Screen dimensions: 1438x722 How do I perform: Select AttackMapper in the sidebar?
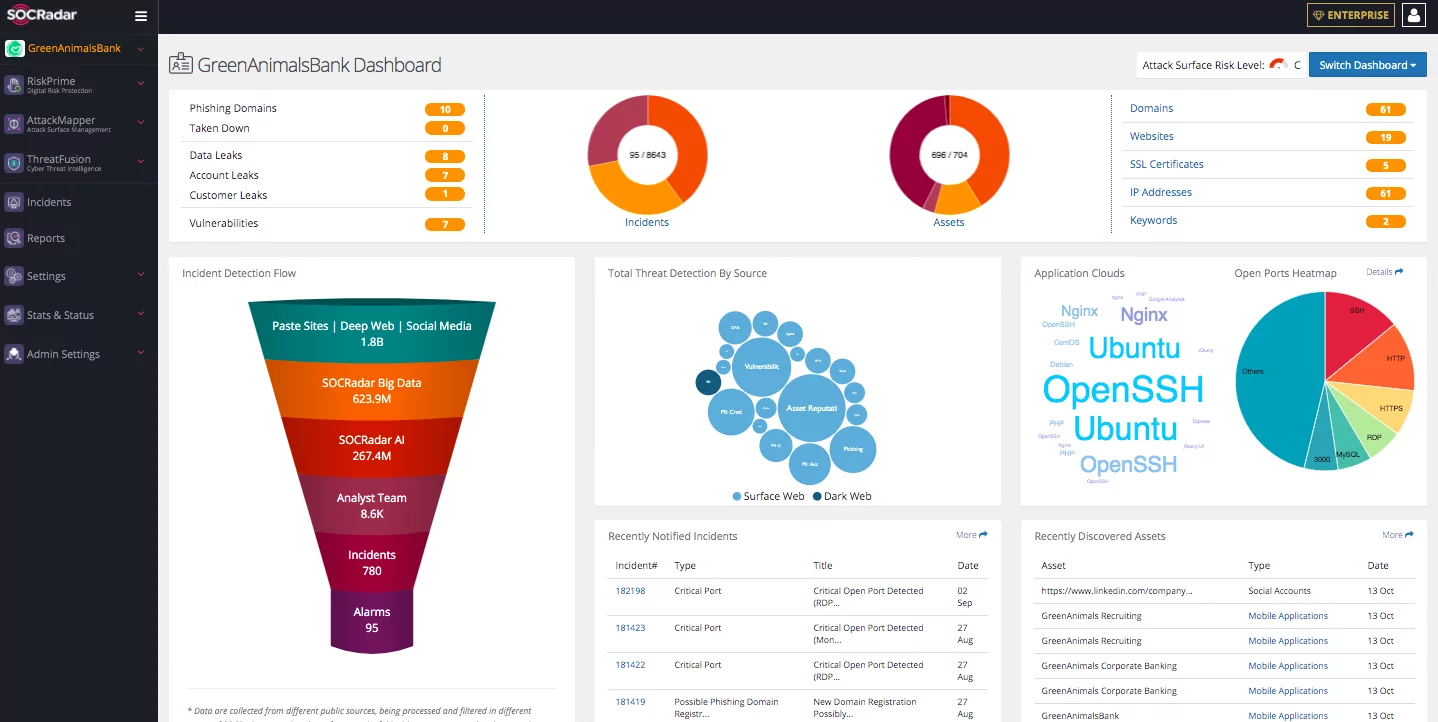(61, 120)
